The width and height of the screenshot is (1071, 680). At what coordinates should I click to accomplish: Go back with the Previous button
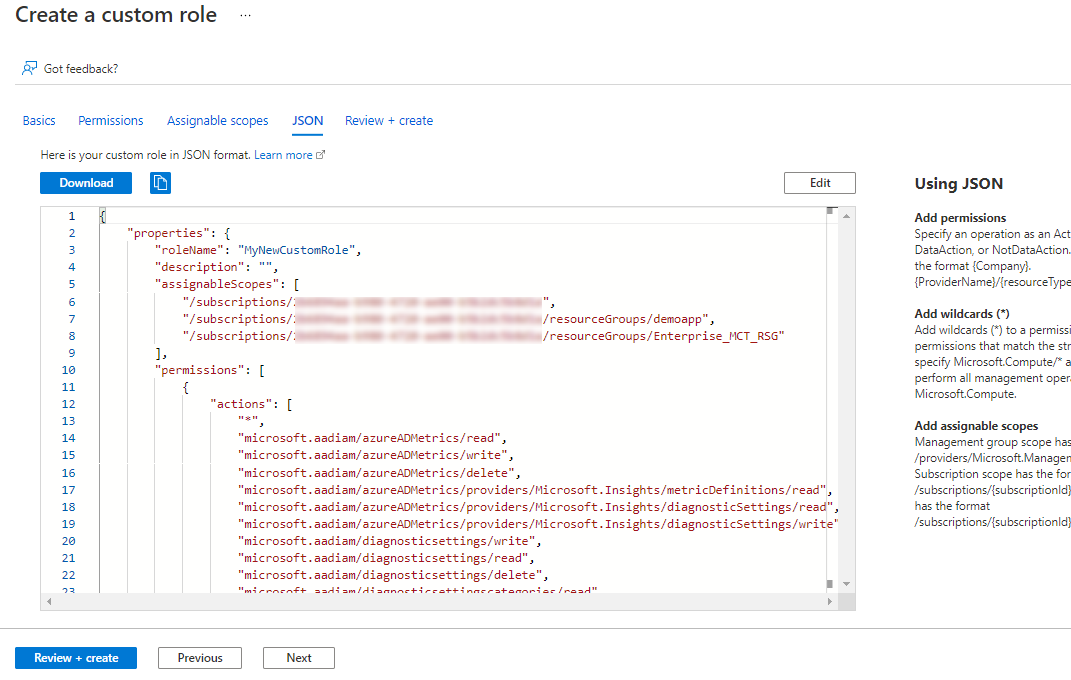[200, 658]
